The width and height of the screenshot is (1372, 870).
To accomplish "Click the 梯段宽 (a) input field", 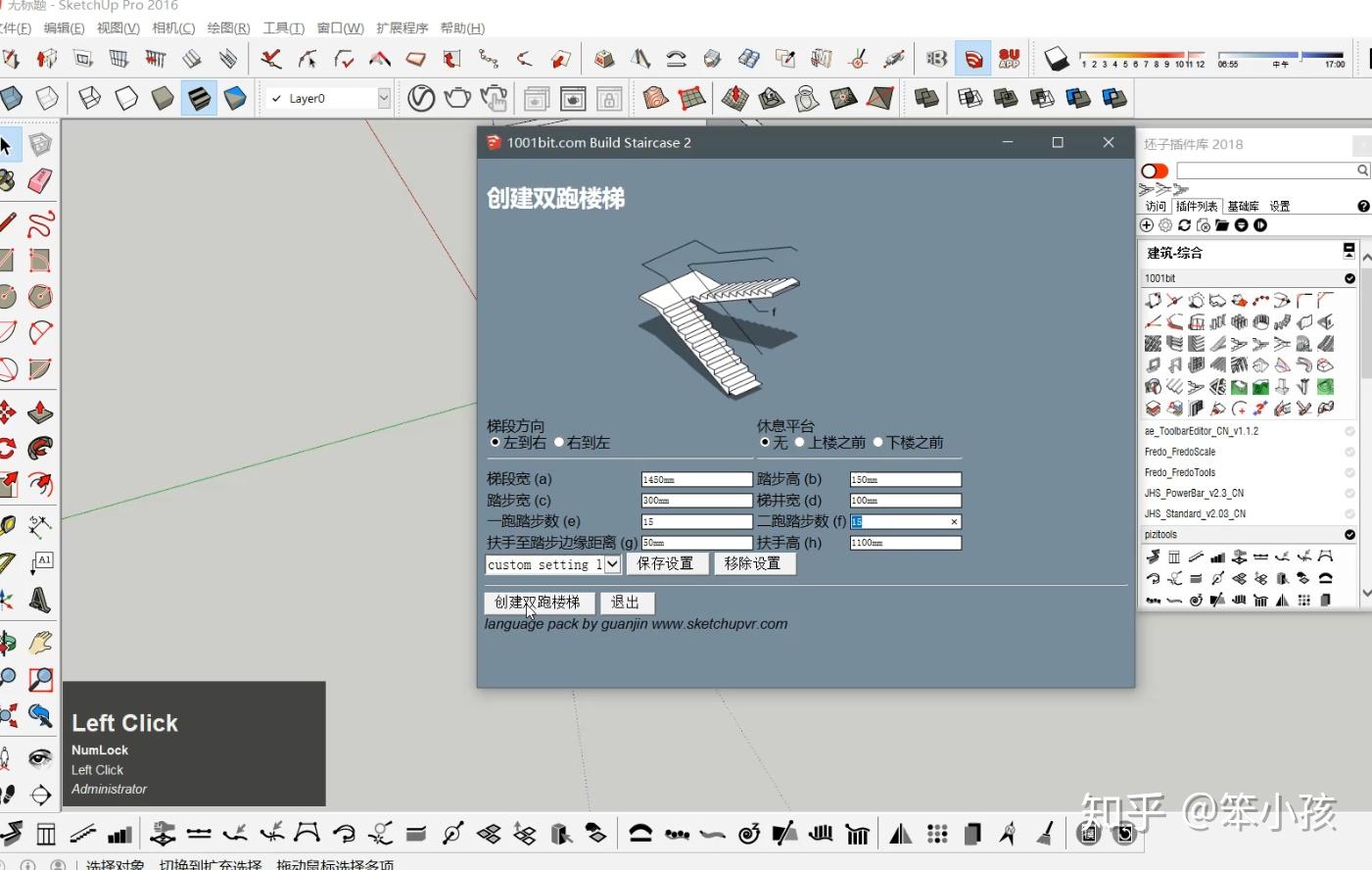I will click(696, 479).
